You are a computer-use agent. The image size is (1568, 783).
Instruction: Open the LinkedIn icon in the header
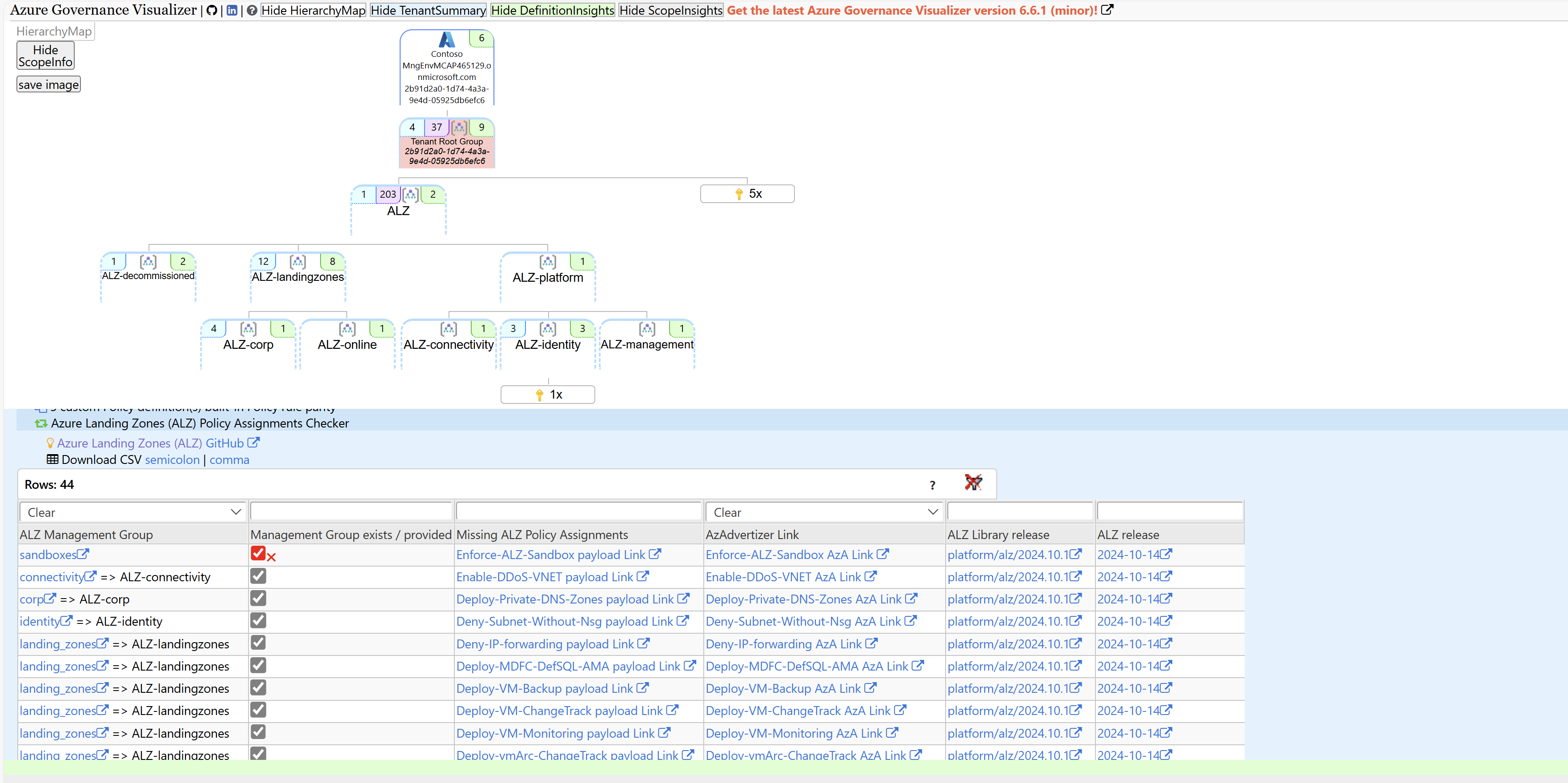232,10
